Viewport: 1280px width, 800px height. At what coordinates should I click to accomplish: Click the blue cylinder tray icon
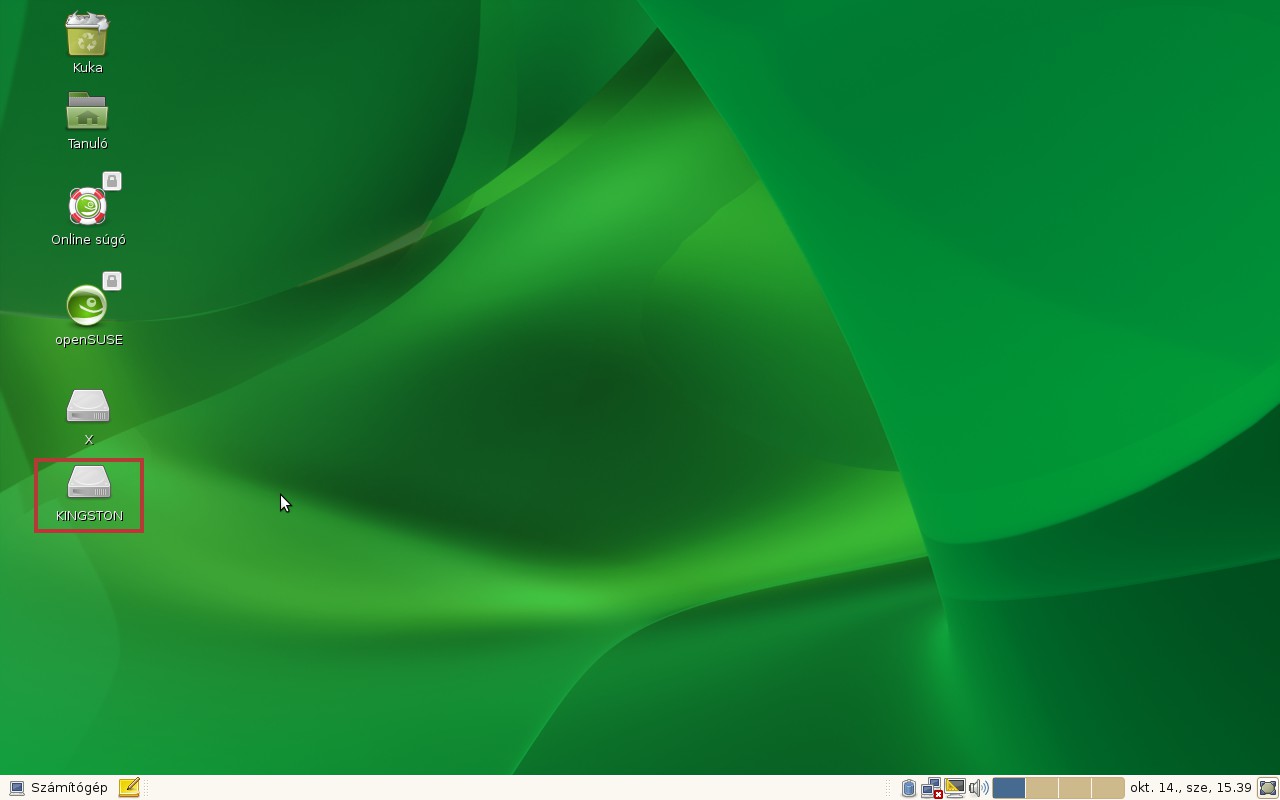tap(908, 788)
